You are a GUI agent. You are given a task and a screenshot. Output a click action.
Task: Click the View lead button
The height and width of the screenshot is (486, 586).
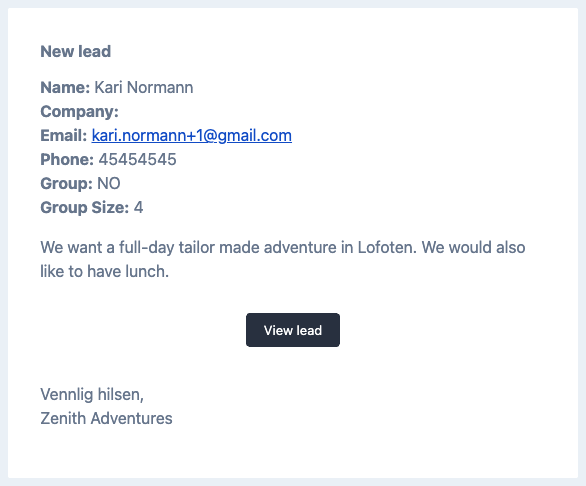tap(293, 330)
